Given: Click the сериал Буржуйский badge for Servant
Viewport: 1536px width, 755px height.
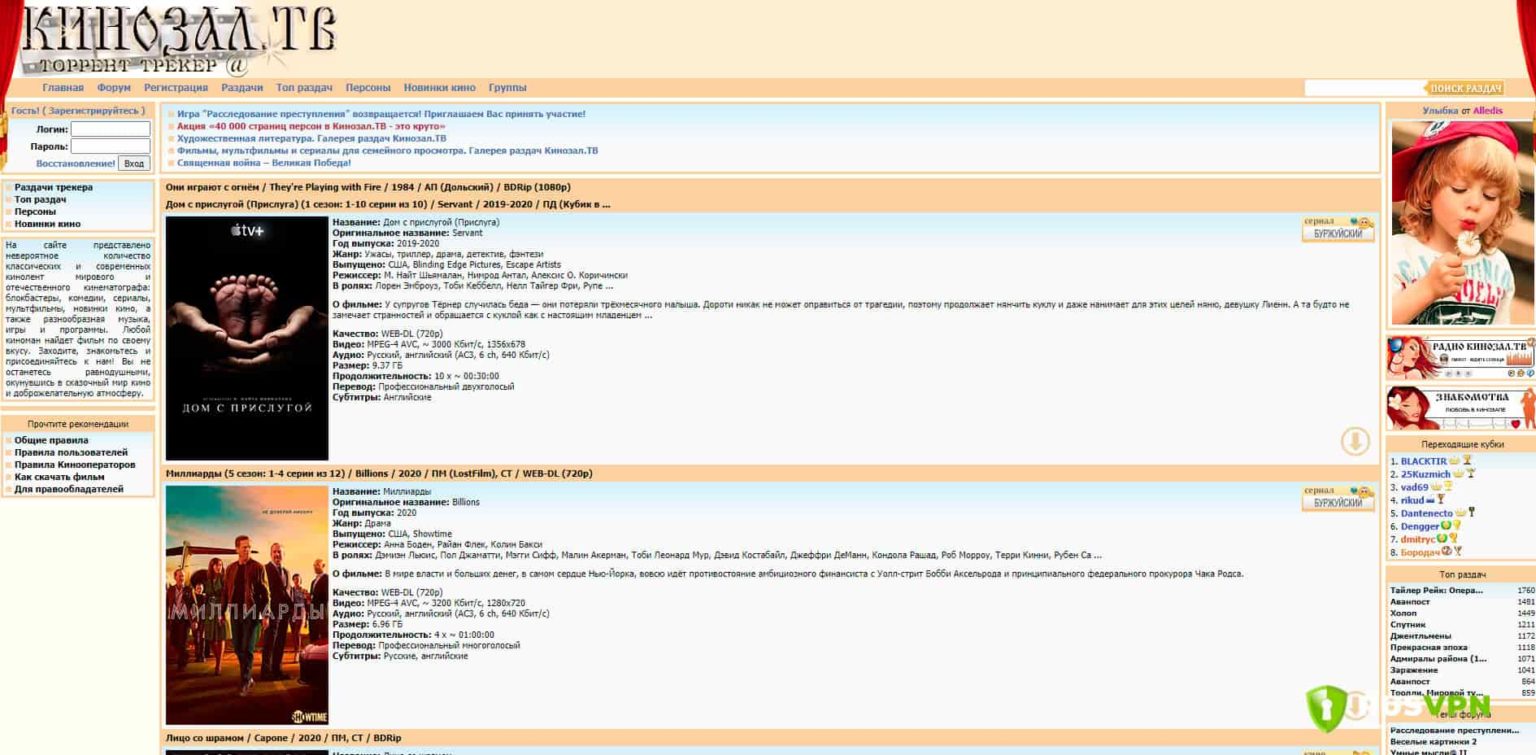Looking at the screenshot, I should pyautogui.click(x=1338, y=229).
